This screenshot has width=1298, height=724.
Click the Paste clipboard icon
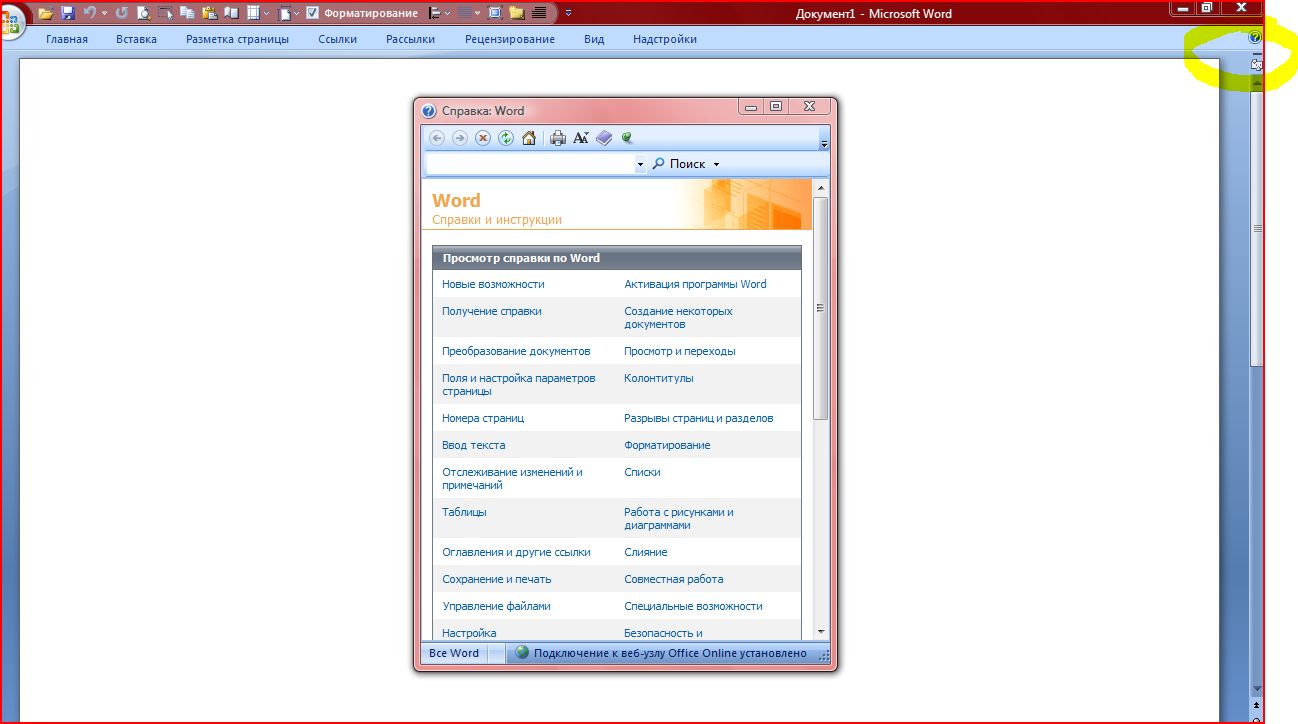[210, 14]
